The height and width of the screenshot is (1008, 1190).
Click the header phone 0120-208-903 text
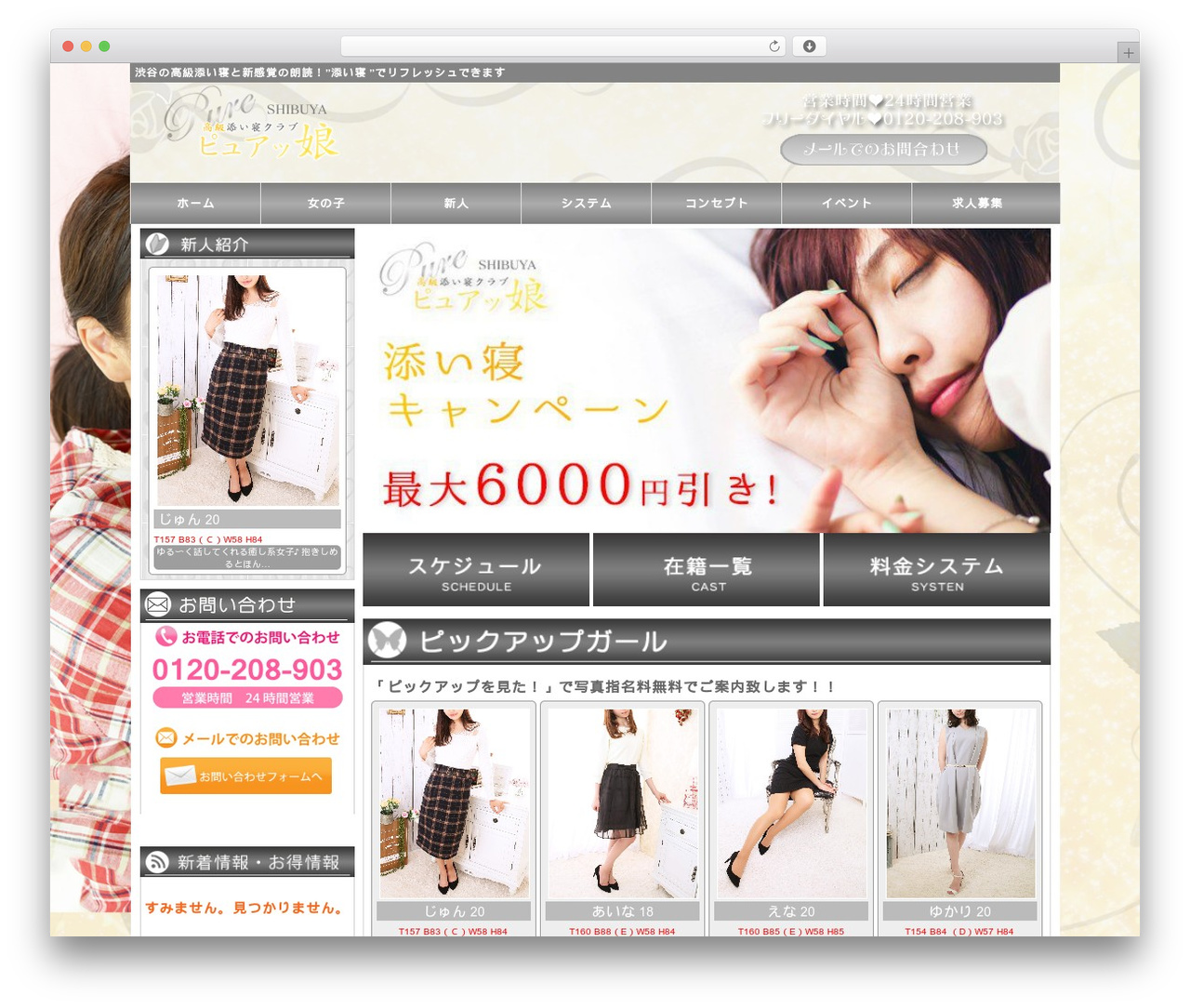[x=943, y=119]
